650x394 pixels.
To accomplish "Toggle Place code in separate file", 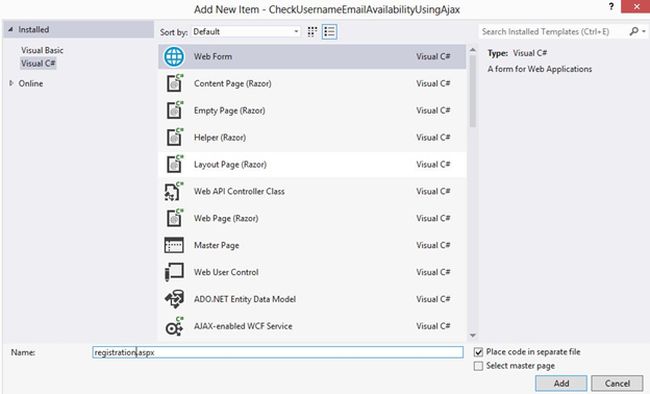I will click(x=478, y=352).
